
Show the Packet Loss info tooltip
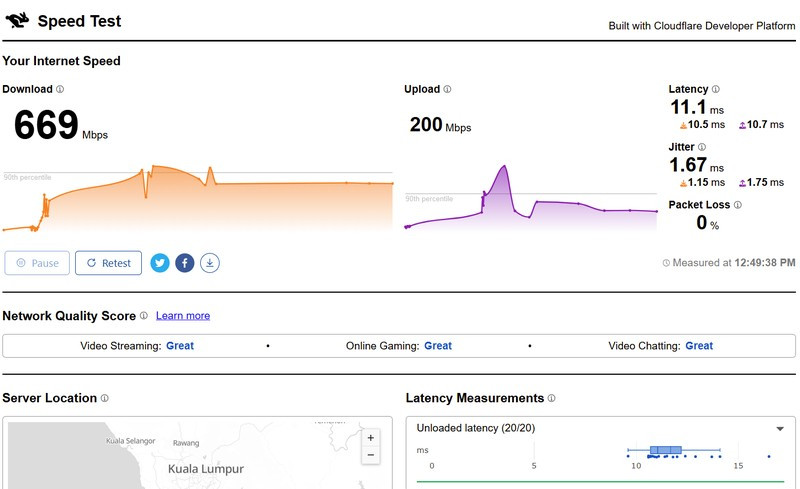pyautogui.click(x=738, y=205)
